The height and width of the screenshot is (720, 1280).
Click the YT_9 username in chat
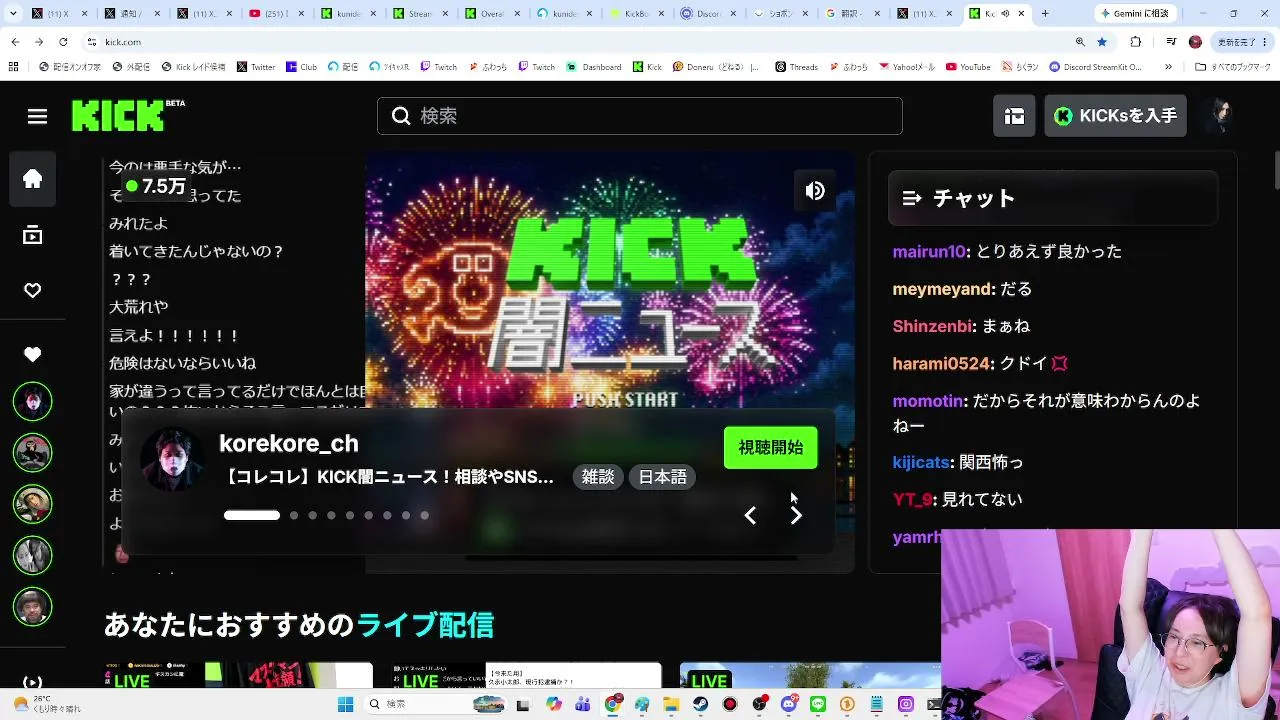point(912,499)
